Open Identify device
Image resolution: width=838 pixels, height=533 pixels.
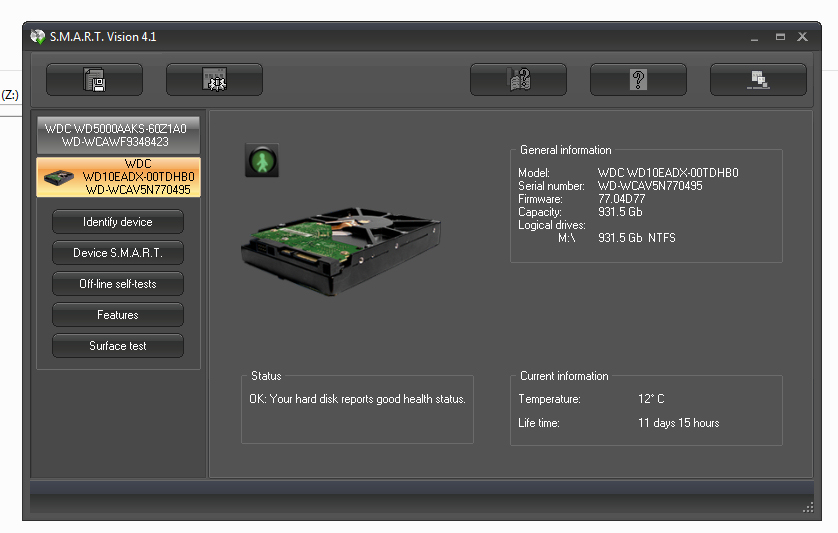tap(118, 222)
